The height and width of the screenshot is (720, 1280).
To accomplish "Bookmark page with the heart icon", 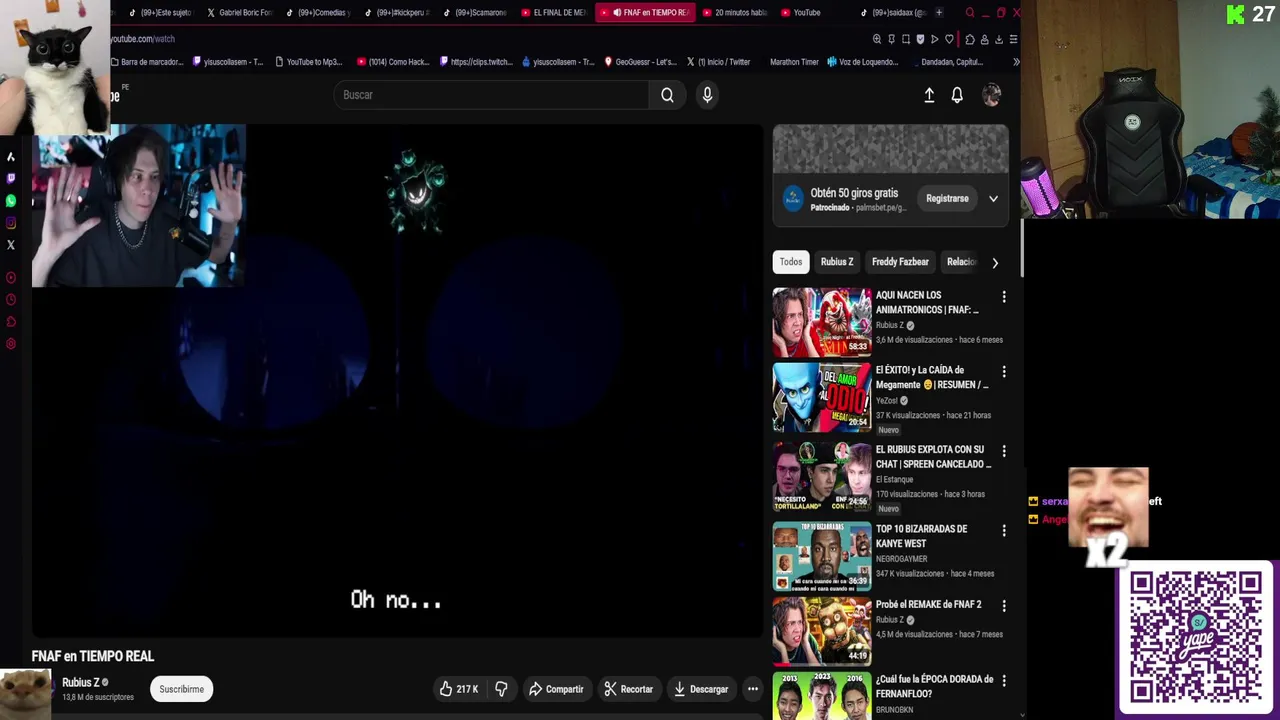I will (x=949, y=39).
